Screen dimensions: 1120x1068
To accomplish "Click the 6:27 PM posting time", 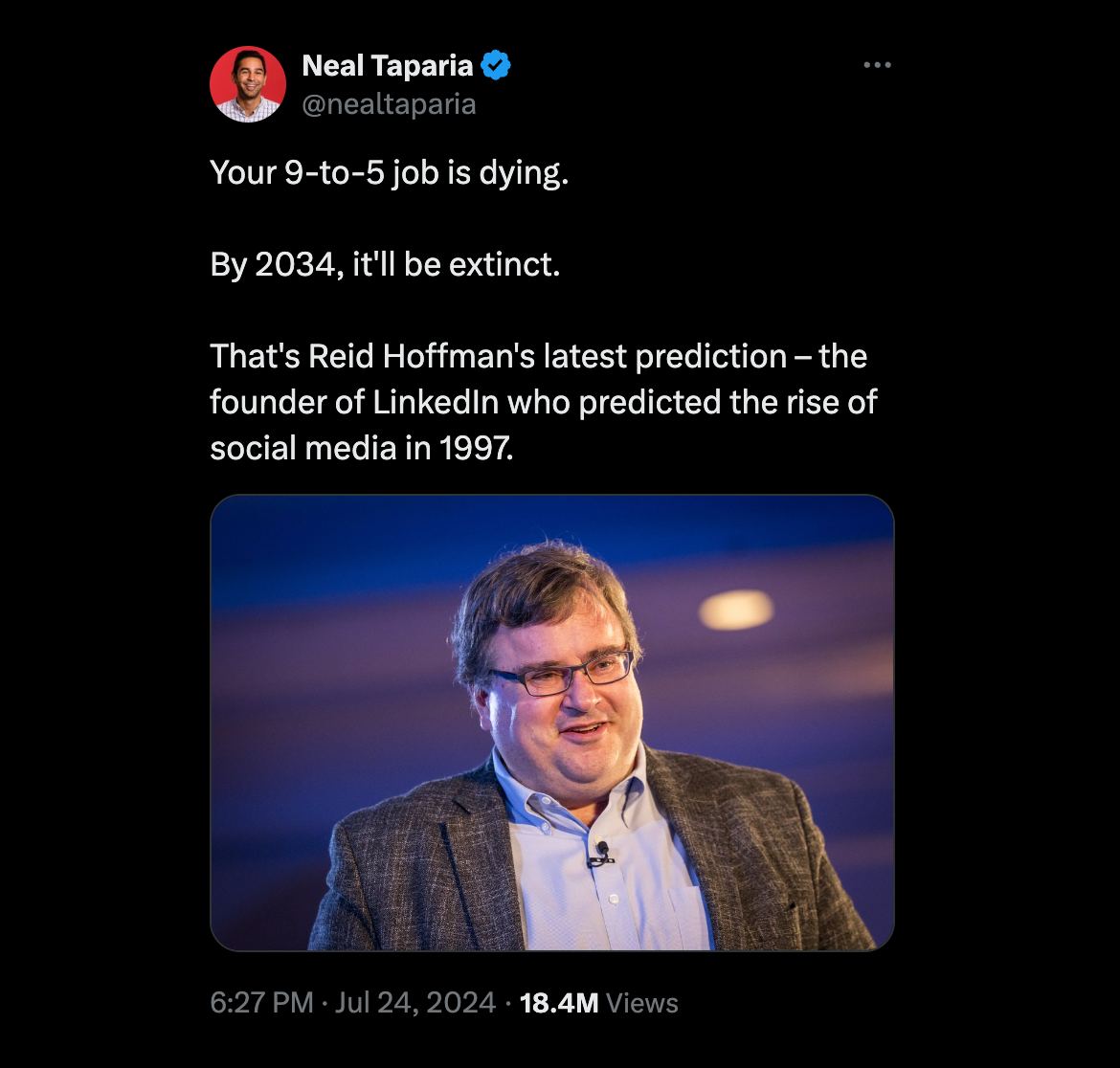I will tap(258, 1003).
